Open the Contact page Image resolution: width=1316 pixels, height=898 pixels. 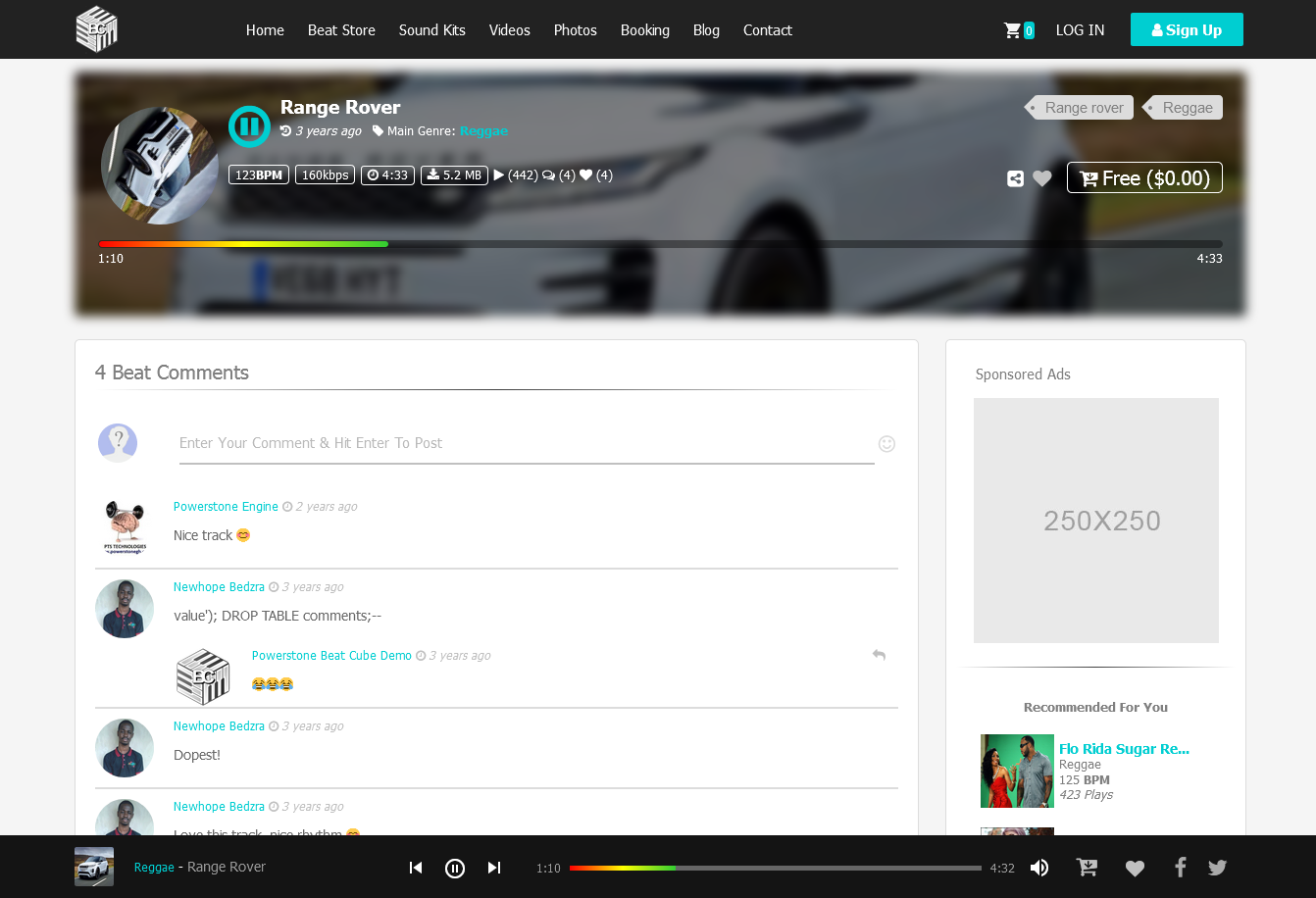coord(768,30)
